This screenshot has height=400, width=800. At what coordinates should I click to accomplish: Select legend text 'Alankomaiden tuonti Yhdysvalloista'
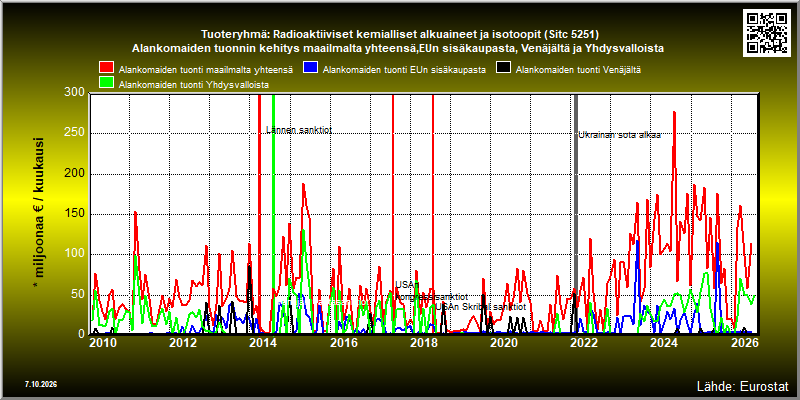click(x=194, y=85)
